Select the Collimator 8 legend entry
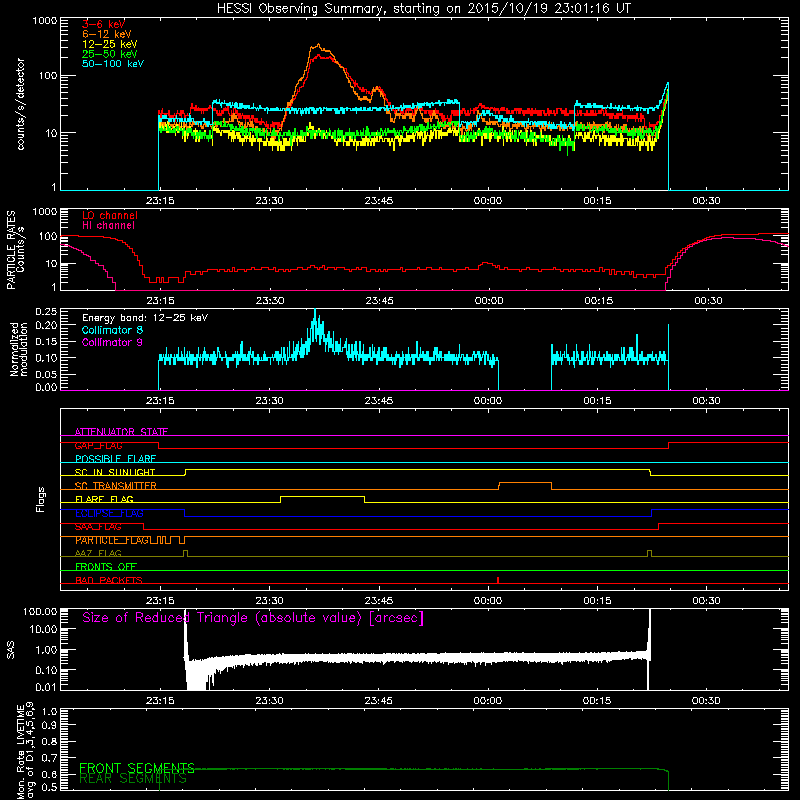Screen dimensions: 800x800 click(x=112, y=330)
